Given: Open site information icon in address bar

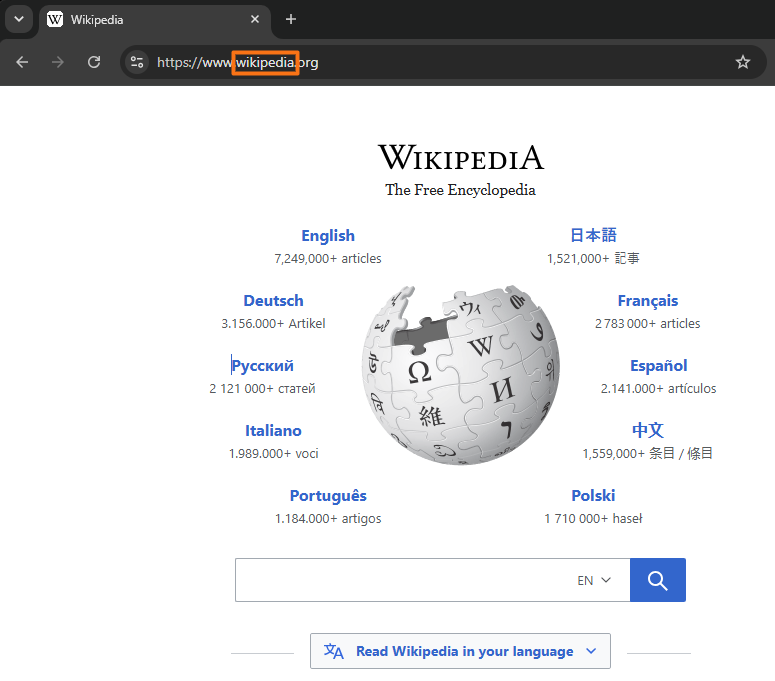Looking at the screenshot, I should click(137, 62).
